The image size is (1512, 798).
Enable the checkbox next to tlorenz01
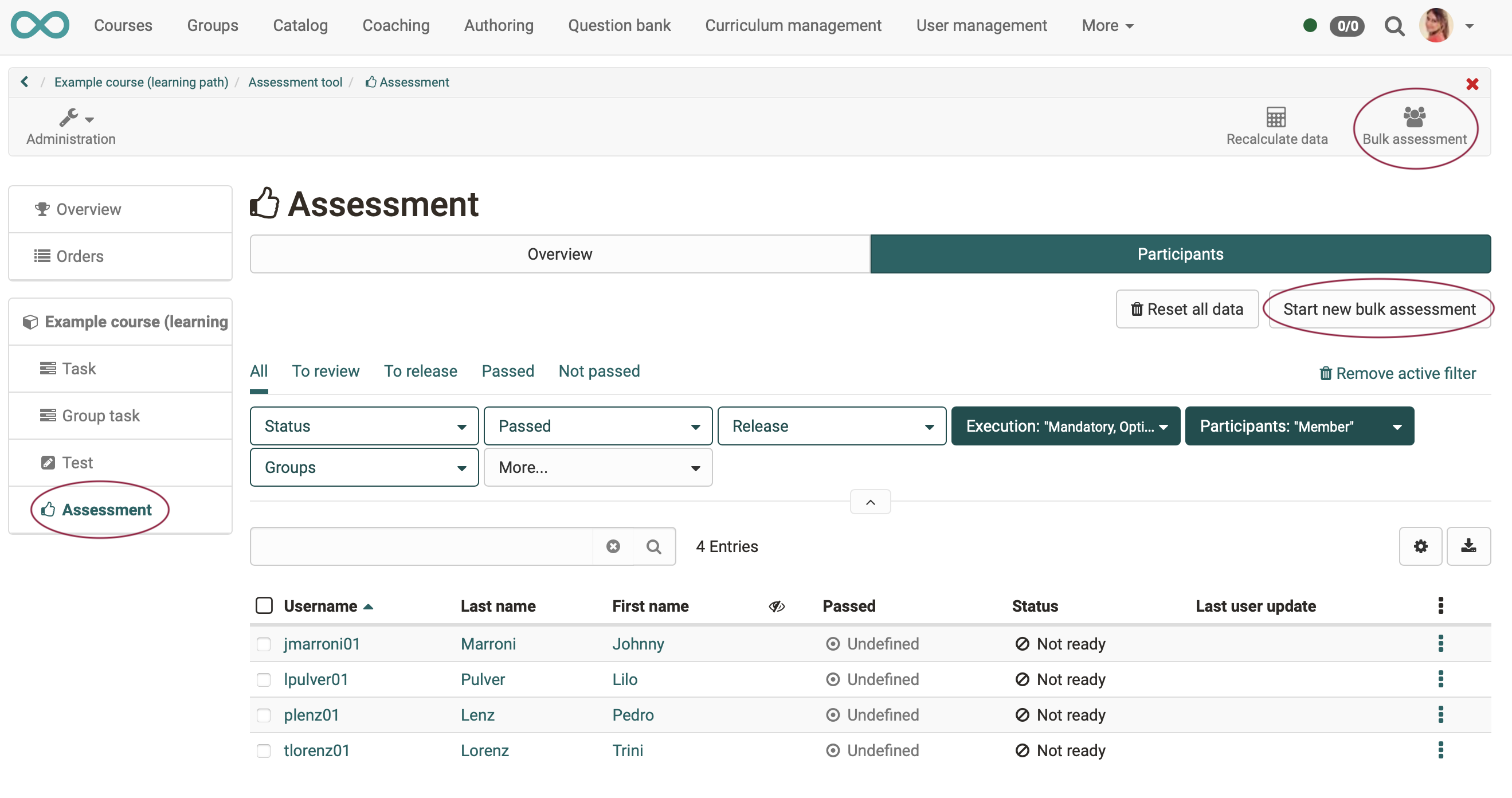click(264, 750)
